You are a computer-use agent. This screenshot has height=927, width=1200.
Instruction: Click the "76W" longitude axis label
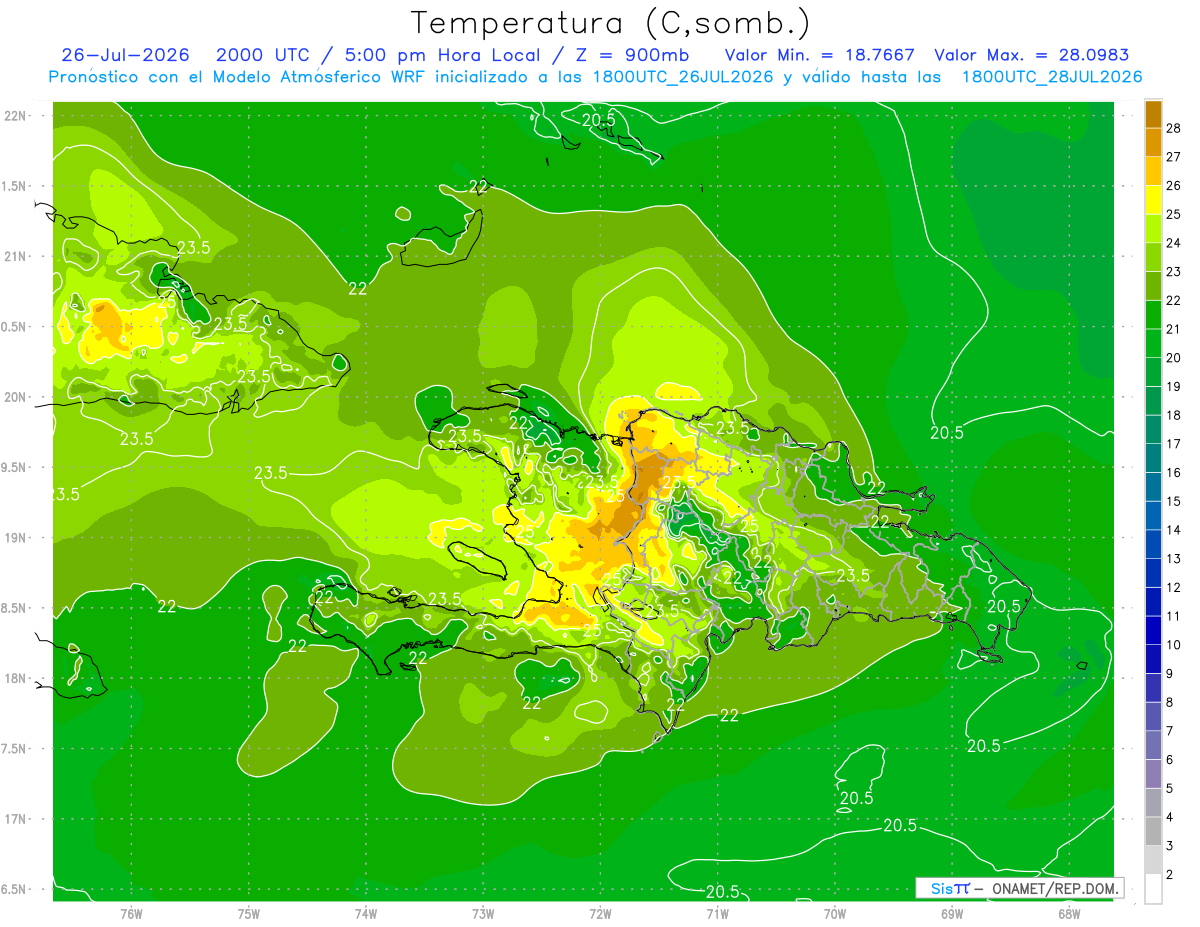[x=131, y=913]
